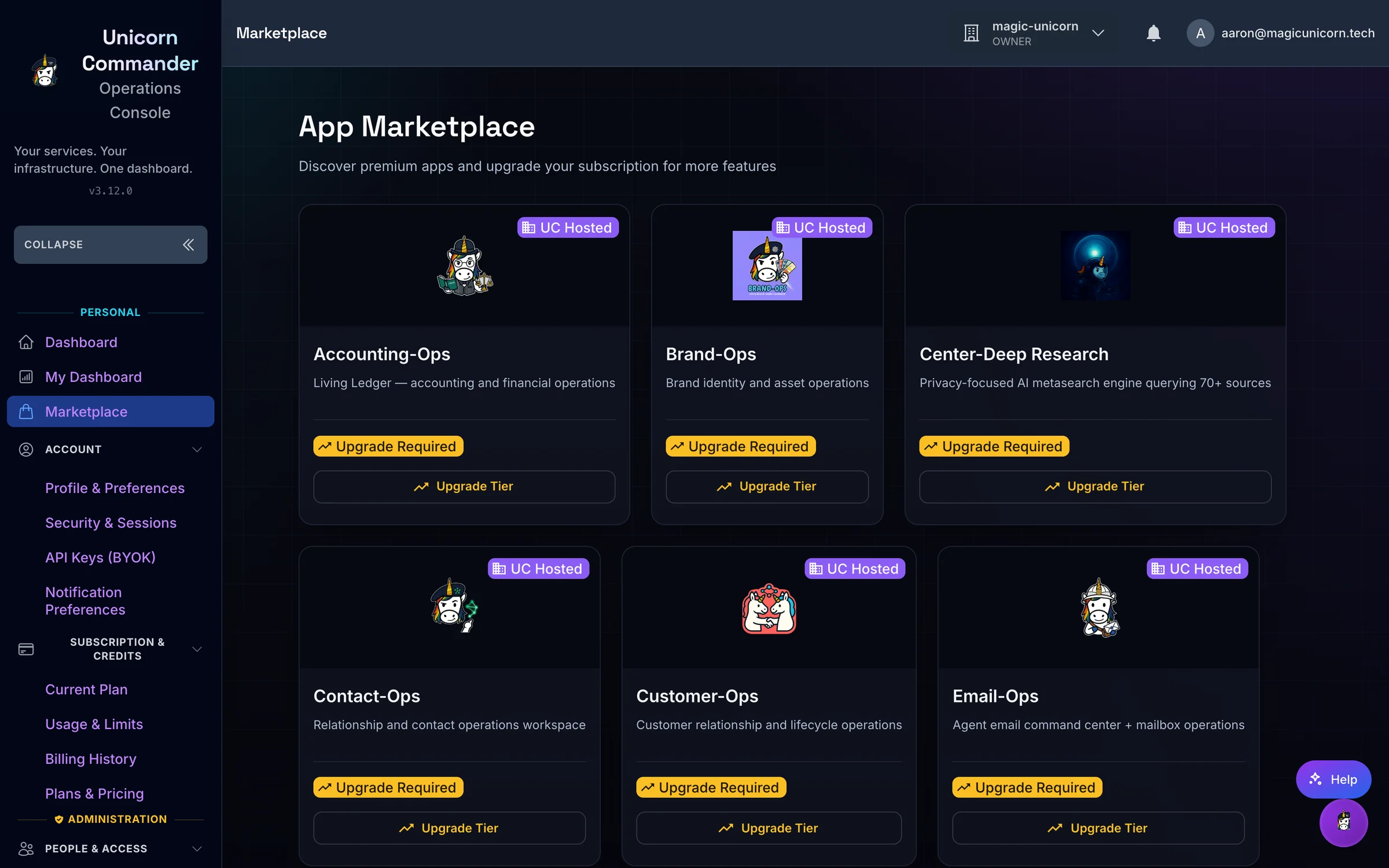Click the Administration shield icon
The width and height of the screenshot is (1389, 868).
pos(58,819)
